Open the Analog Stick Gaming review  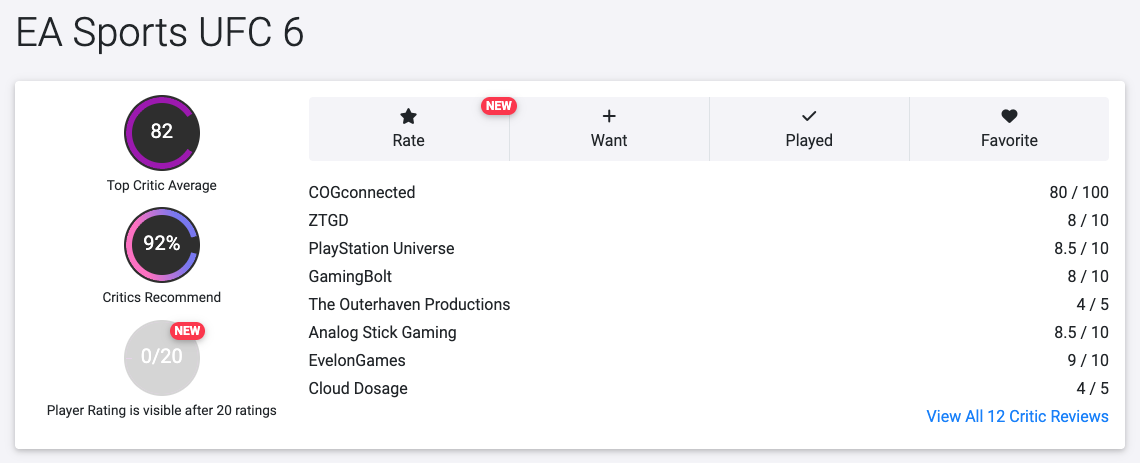(382, 332)
